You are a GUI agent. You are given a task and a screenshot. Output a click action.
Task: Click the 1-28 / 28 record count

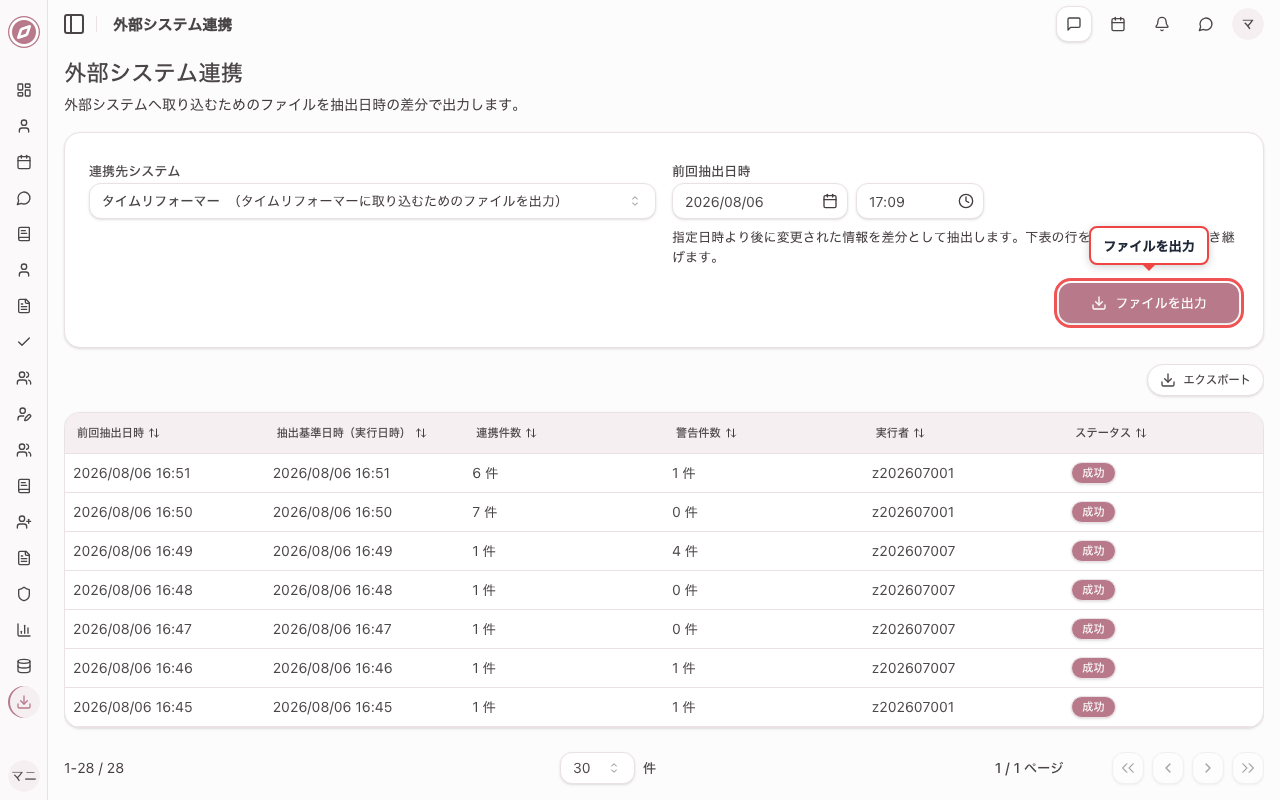click(x=94, y=768)
